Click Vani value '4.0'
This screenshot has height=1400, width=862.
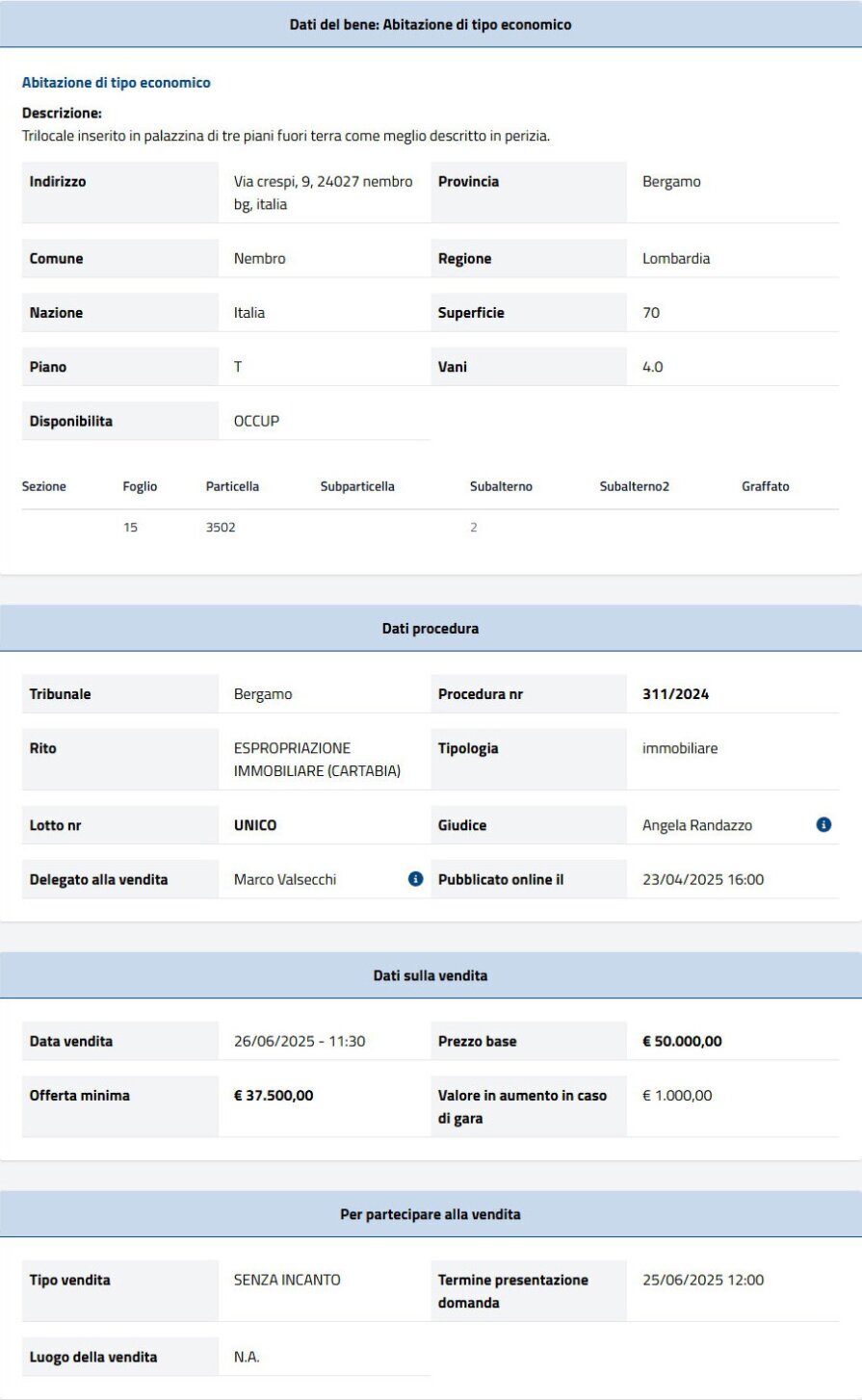pyautogui.click(x=653, y=367)
